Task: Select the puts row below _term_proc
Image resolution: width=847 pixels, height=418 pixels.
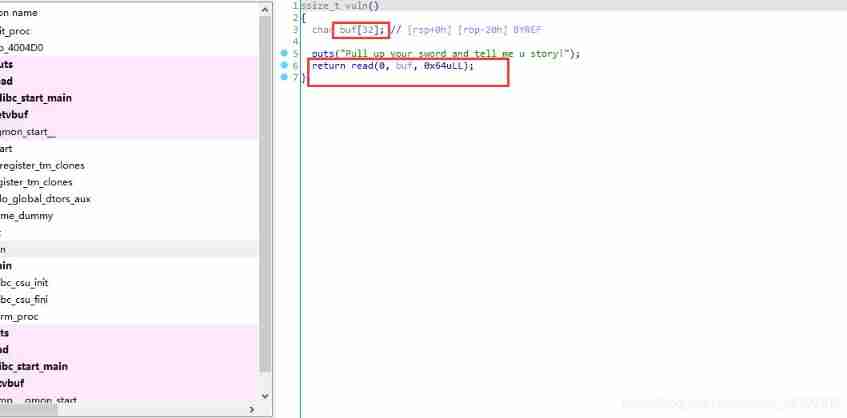Action: pos(129,333)
